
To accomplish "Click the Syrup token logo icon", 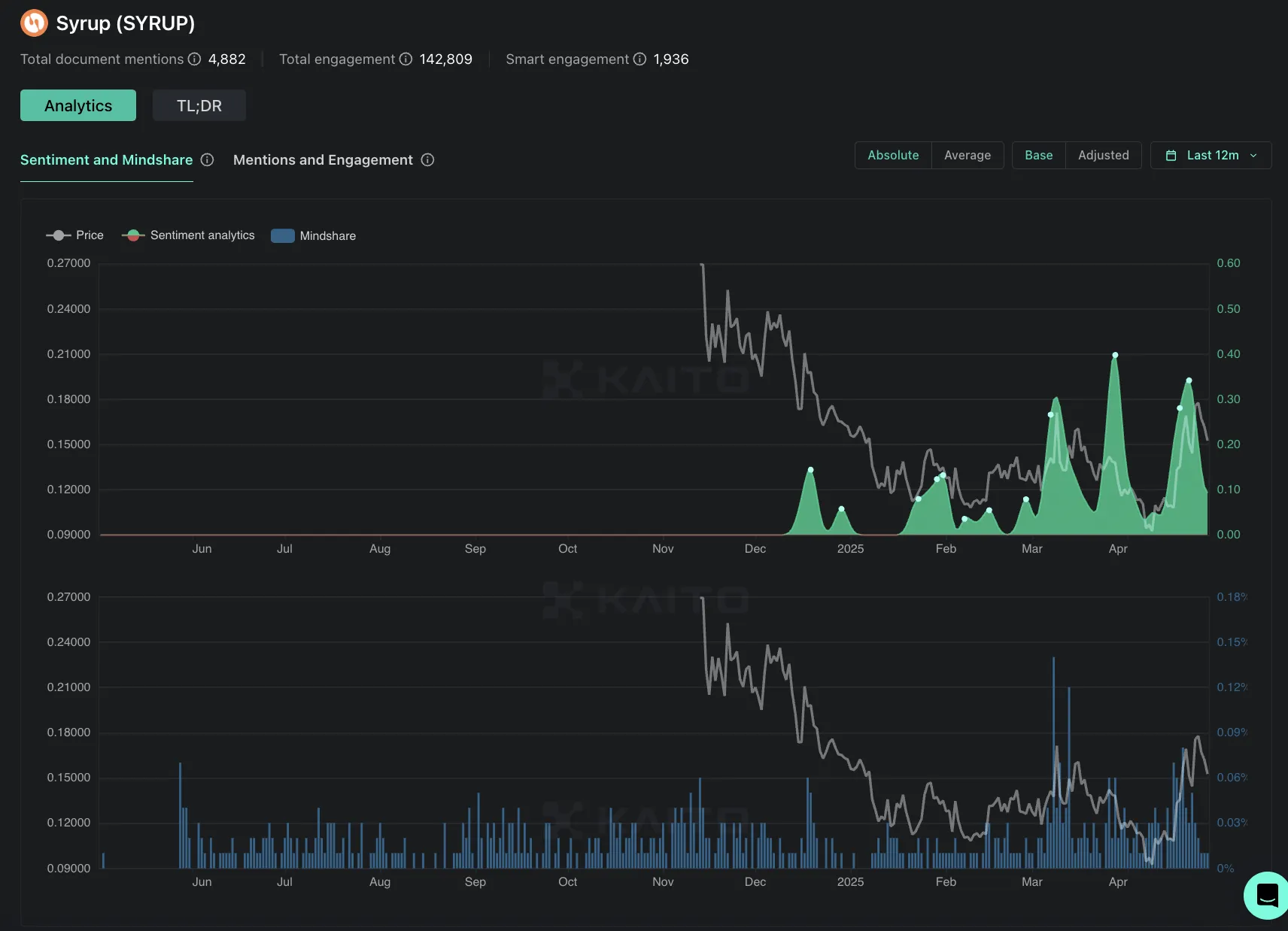I will point(34,23).
